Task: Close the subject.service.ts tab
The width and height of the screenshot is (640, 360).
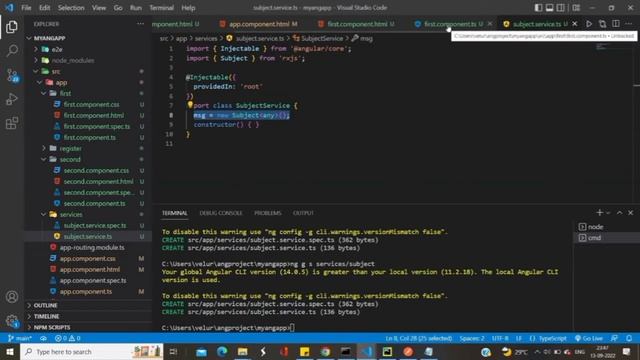Action: click(575, 24)
